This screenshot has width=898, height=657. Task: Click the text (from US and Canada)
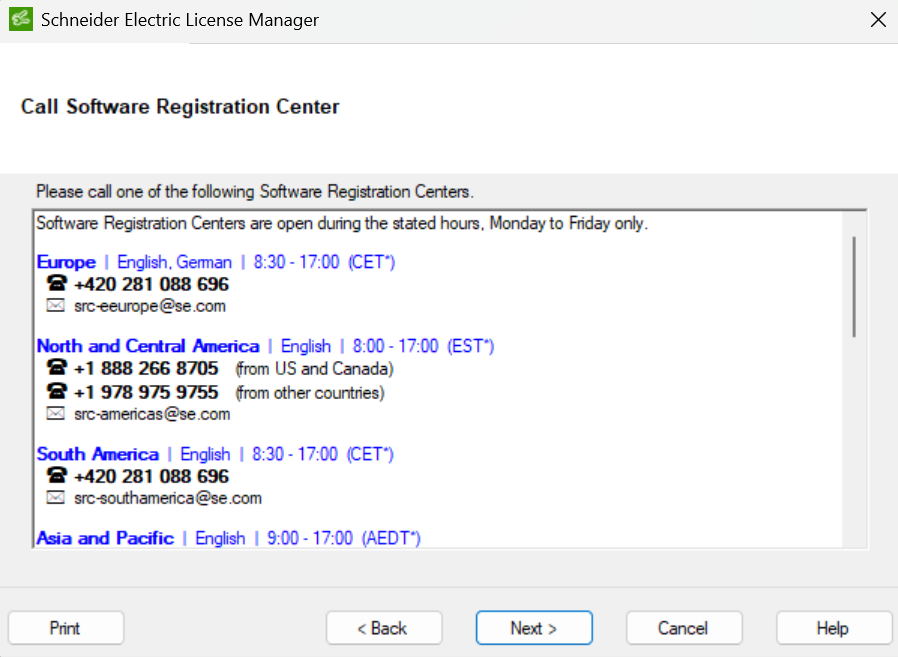314,368
